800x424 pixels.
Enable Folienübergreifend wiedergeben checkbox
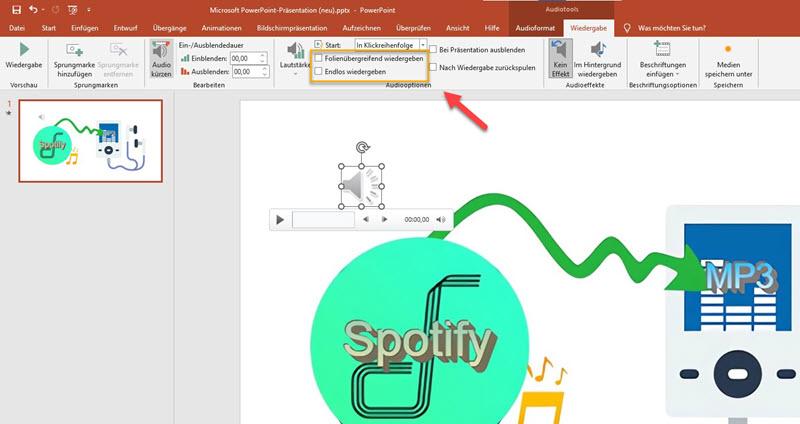click(318, 59)
